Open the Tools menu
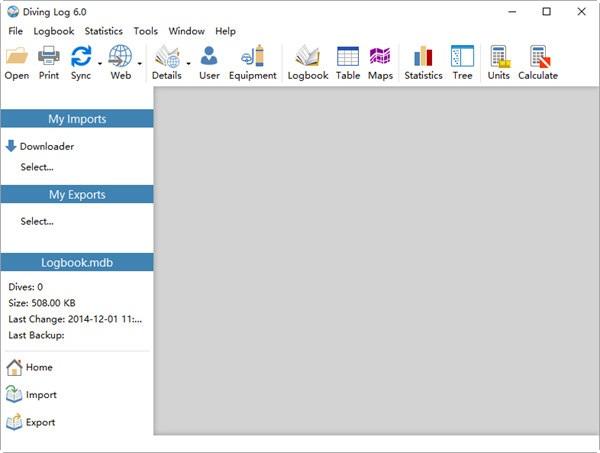Image resolution: width=600 pixels, height=453 pixels. click(x=145, y=31)
